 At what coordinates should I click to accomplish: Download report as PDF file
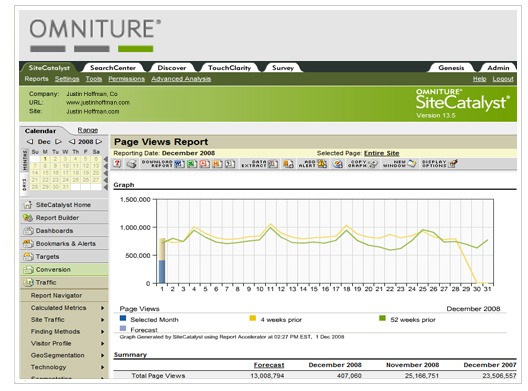point(204,164)
